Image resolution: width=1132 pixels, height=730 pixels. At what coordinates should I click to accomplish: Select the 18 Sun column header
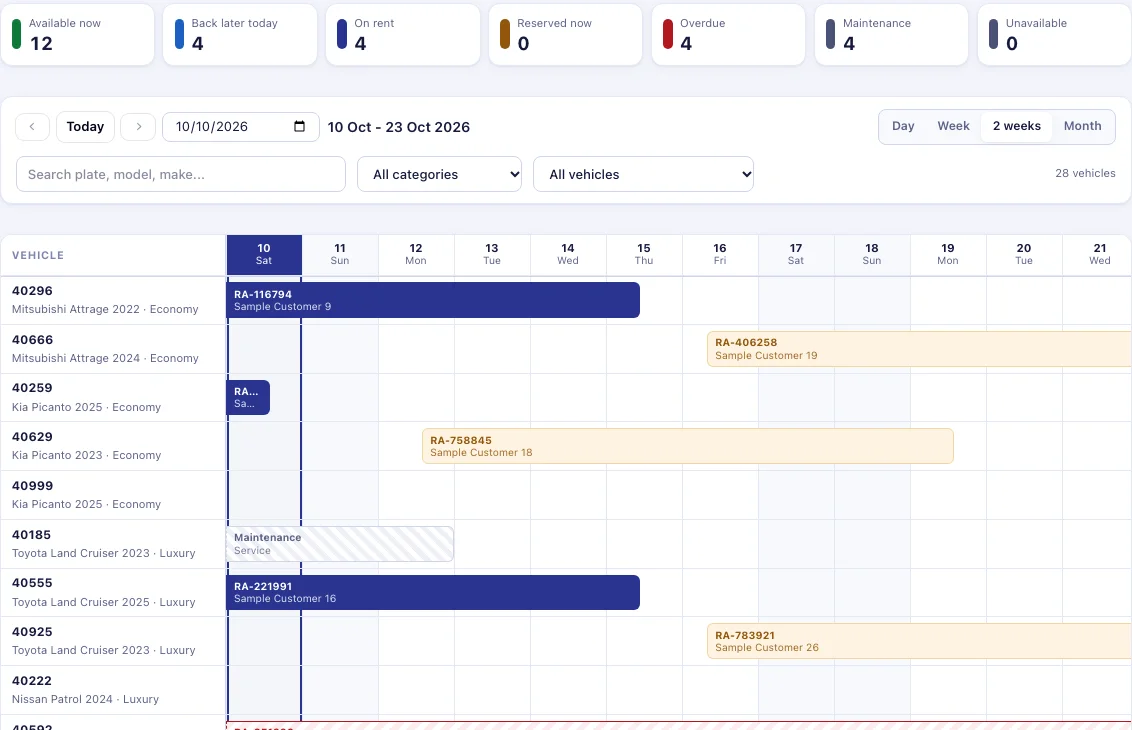(872, 255)
